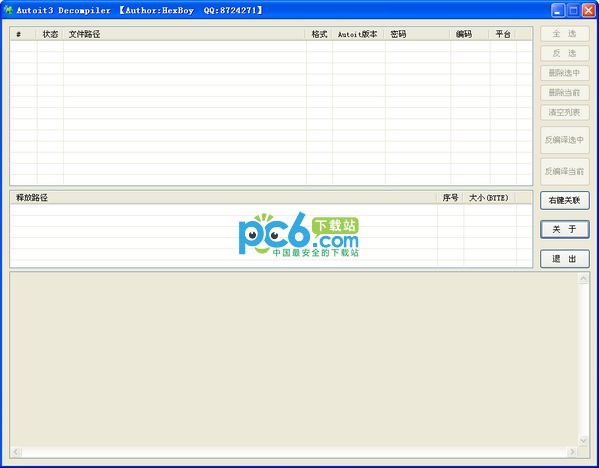
Task: Click the 退出 exit button
Action: (x=565, y=259)
